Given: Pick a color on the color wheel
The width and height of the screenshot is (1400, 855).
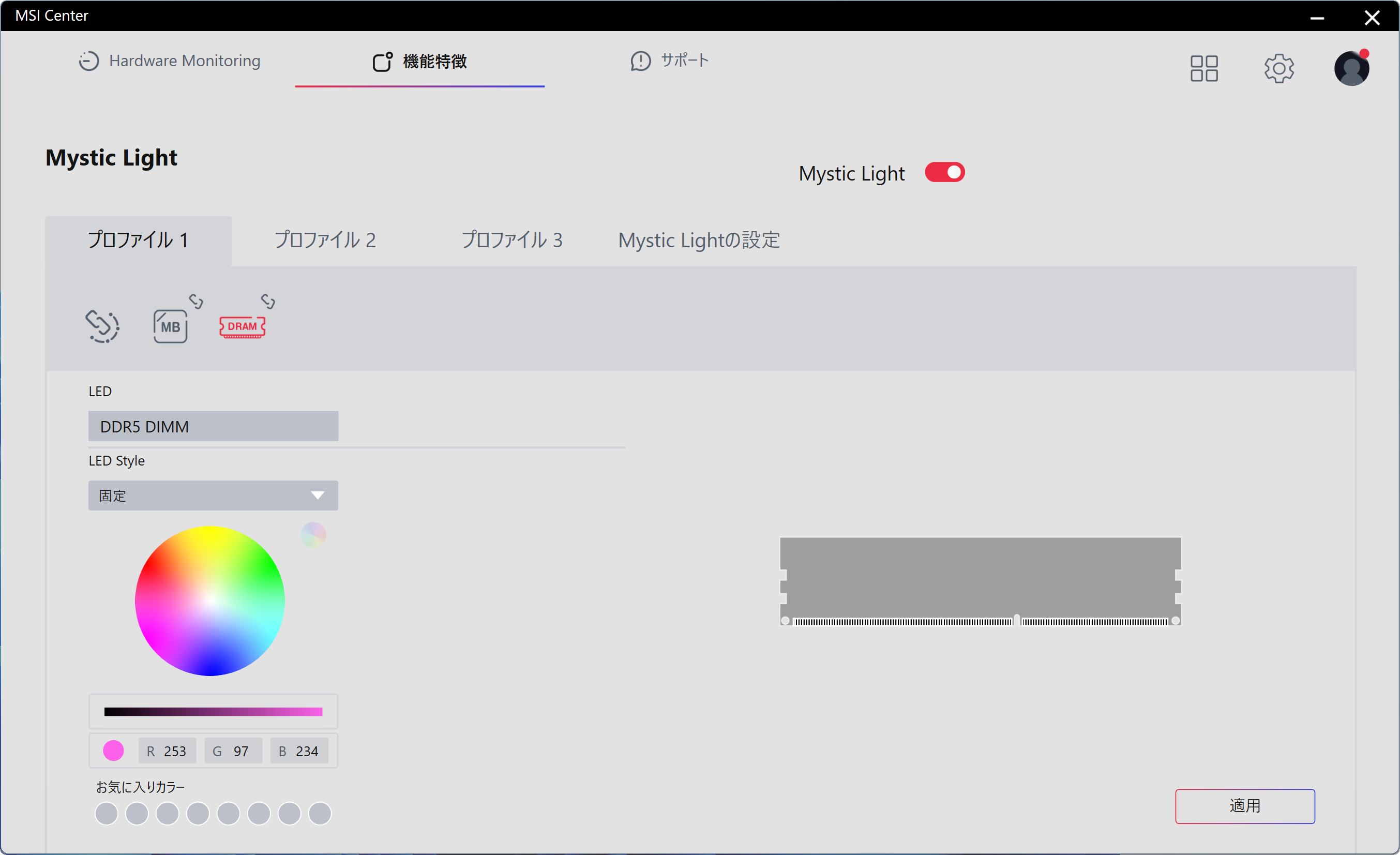Looking at the screenshot, I should pyautogui.click(x=209, y=601).
